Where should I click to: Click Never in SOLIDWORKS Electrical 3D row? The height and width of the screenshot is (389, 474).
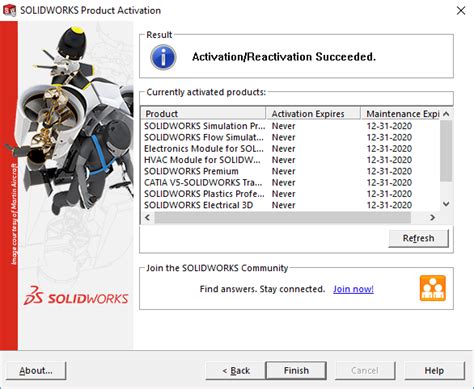tap(284, 205)
